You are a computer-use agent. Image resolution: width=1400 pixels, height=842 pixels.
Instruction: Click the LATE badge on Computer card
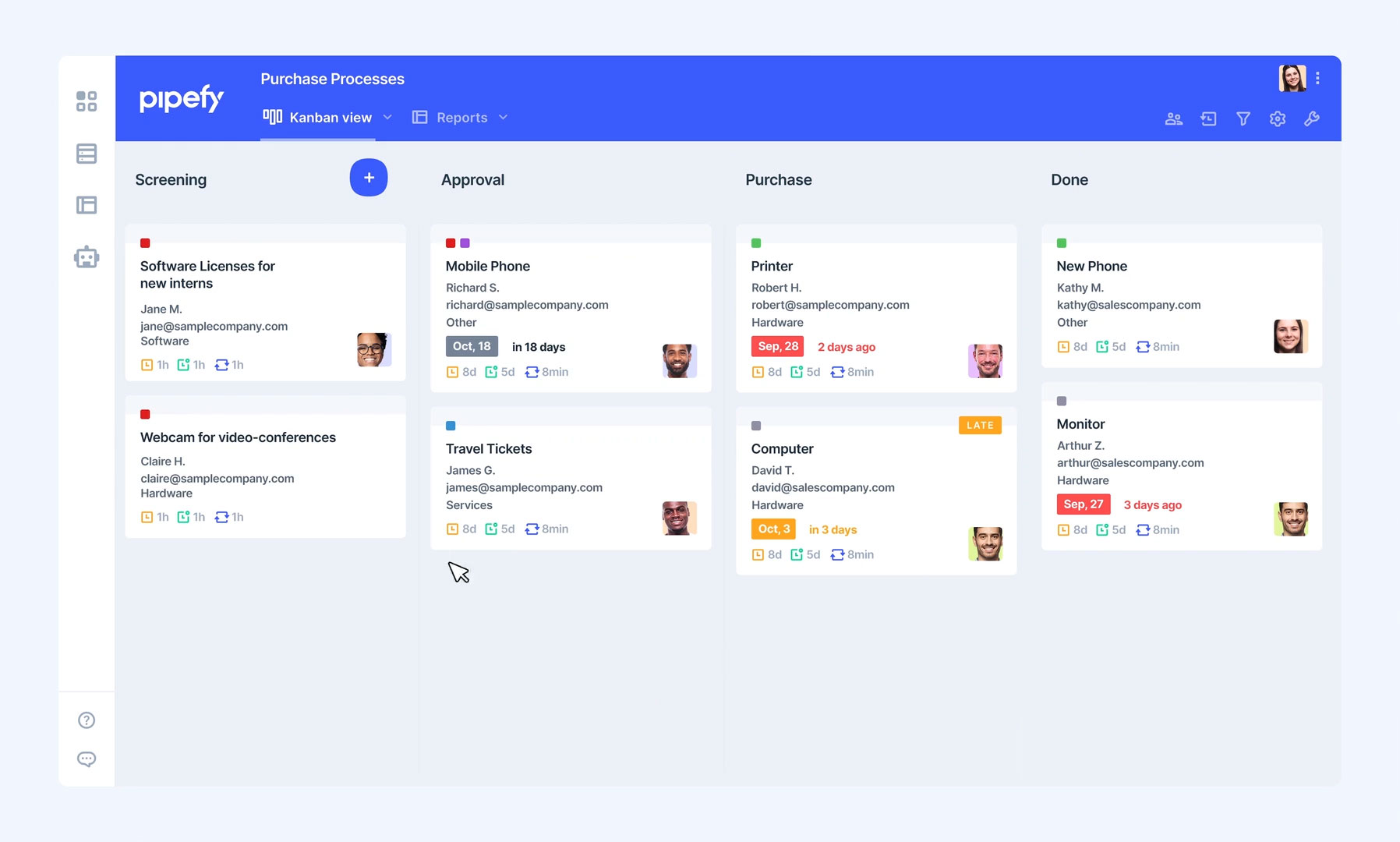pyautogui.click(x=980, y=426)
